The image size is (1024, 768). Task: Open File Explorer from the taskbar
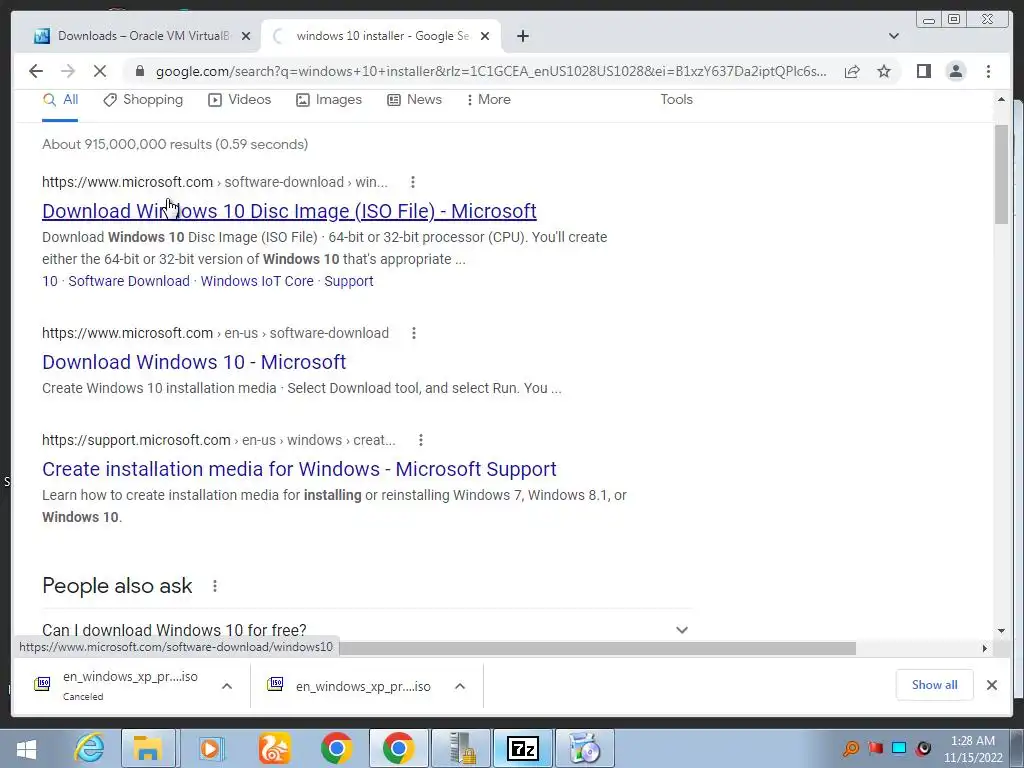tap(148, 748)
